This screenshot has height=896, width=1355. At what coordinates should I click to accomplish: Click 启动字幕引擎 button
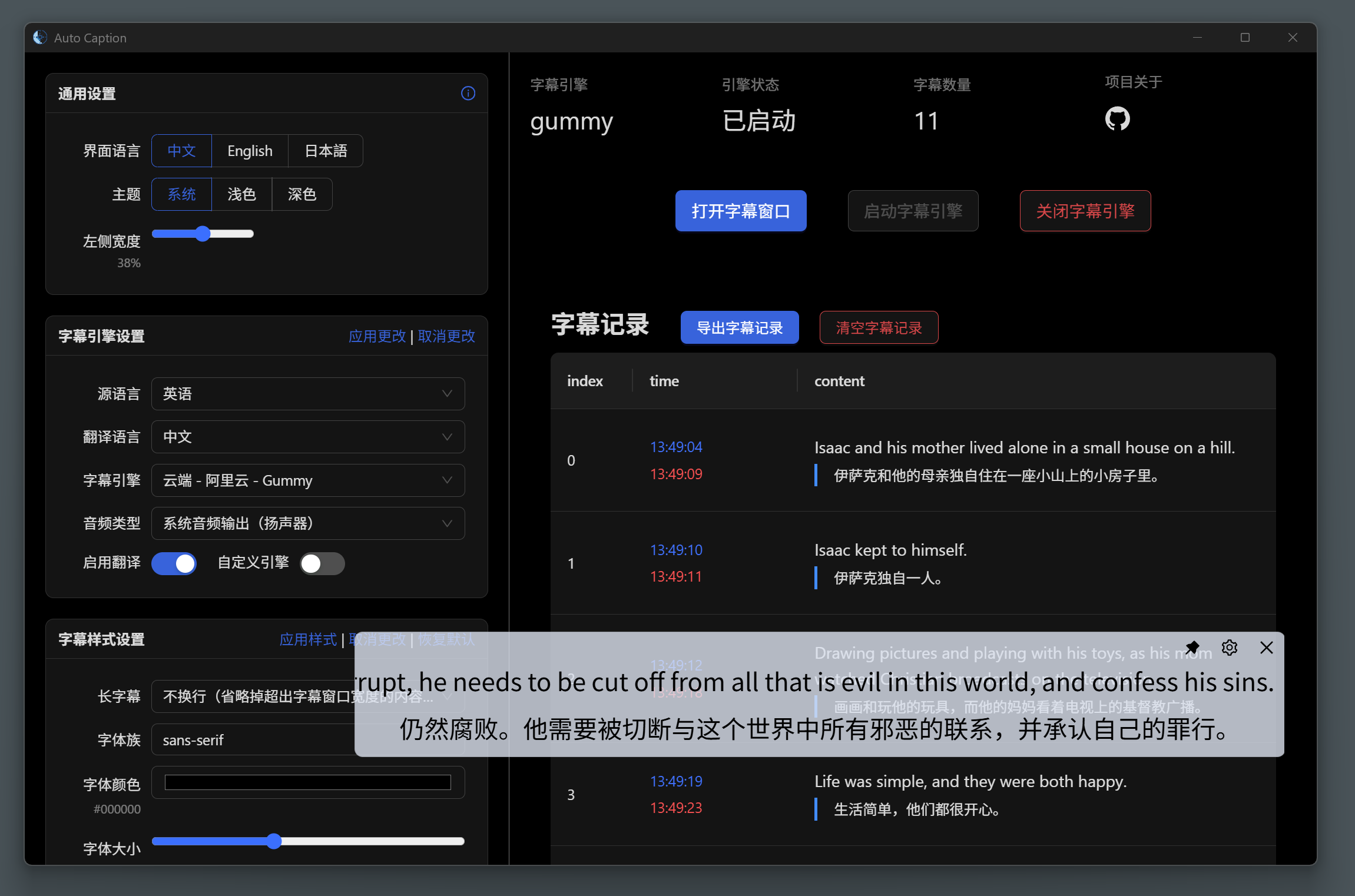913,211
